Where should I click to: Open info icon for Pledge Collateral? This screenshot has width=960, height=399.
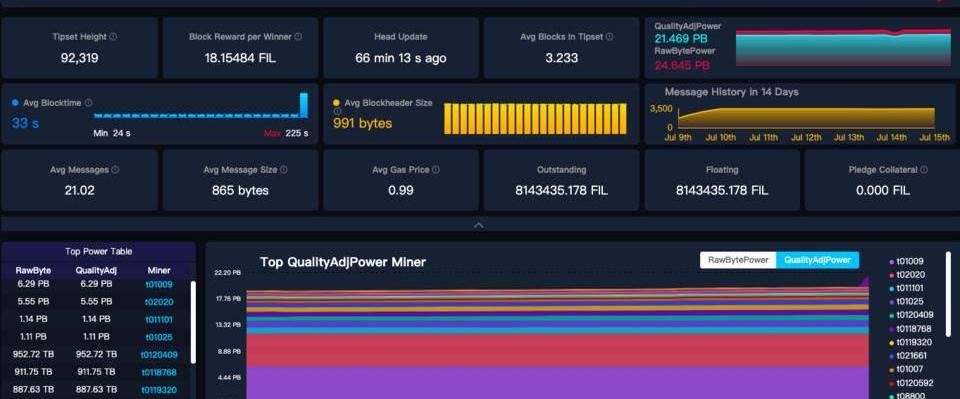[x=924, y=170]
